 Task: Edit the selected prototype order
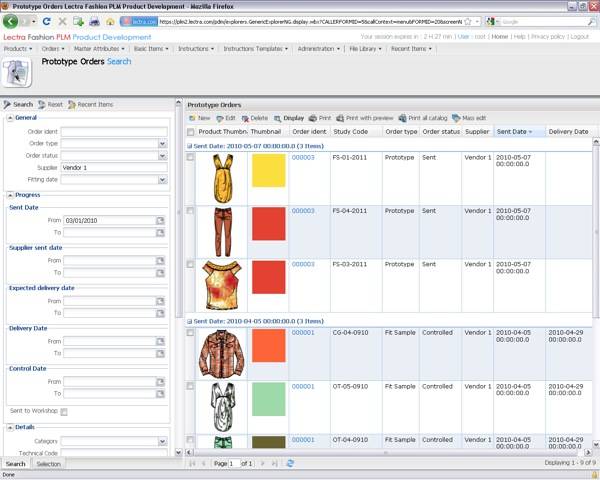[x=226, y=118]
